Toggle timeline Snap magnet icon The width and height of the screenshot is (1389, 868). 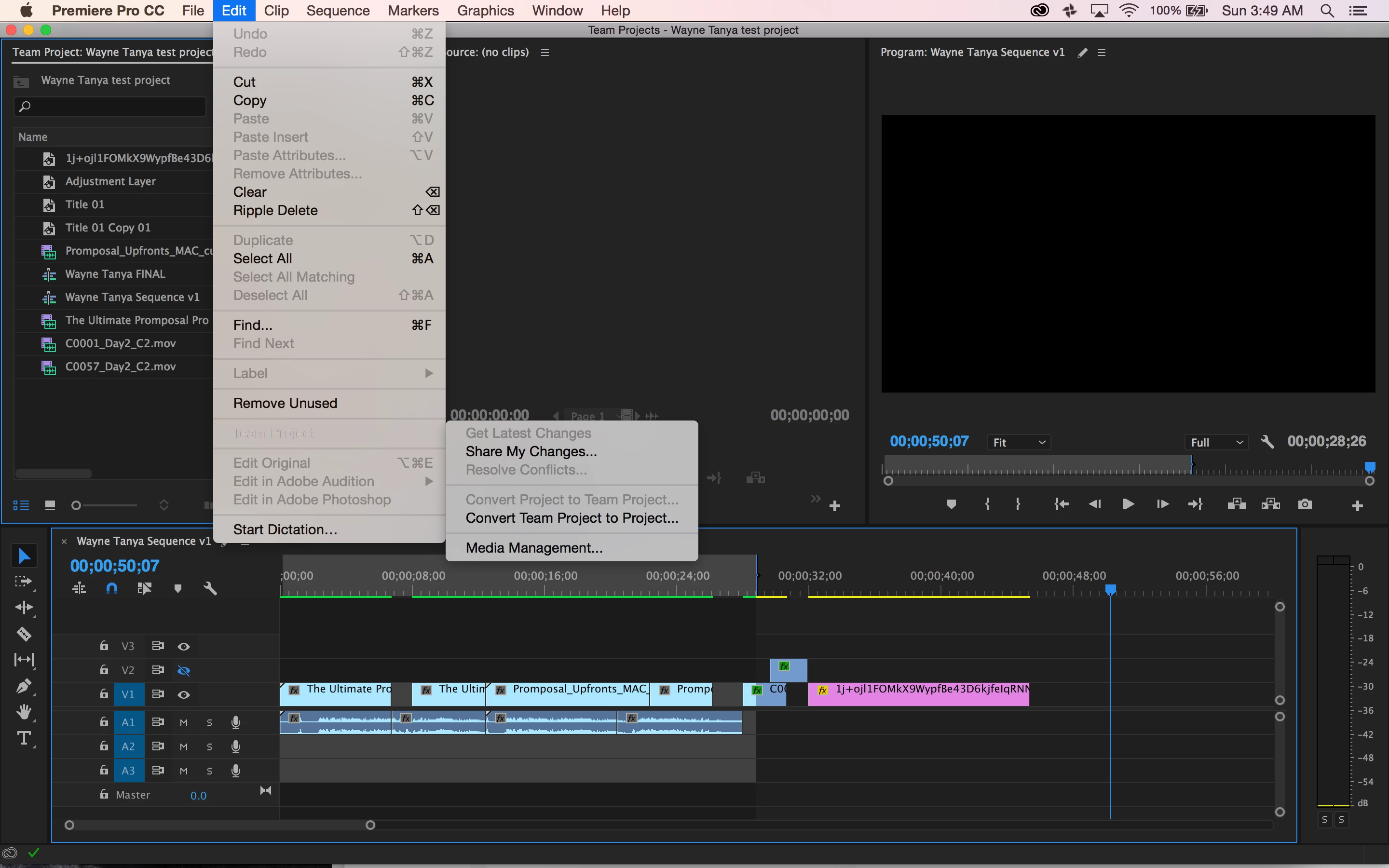click(112, 588)
